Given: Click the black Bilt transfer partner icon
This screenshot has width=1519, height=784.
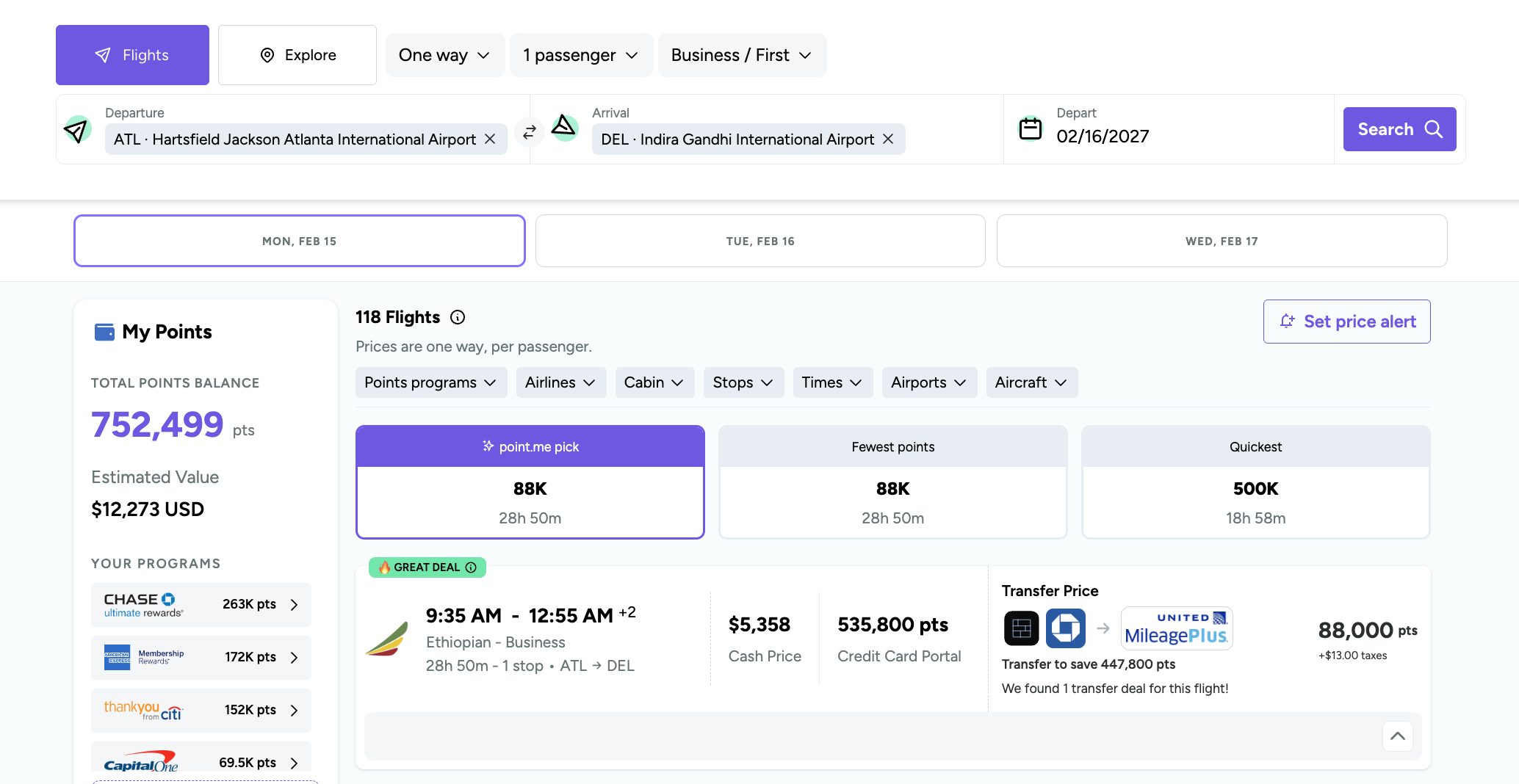Looking at the screenshot, I should pos(1021,628).
